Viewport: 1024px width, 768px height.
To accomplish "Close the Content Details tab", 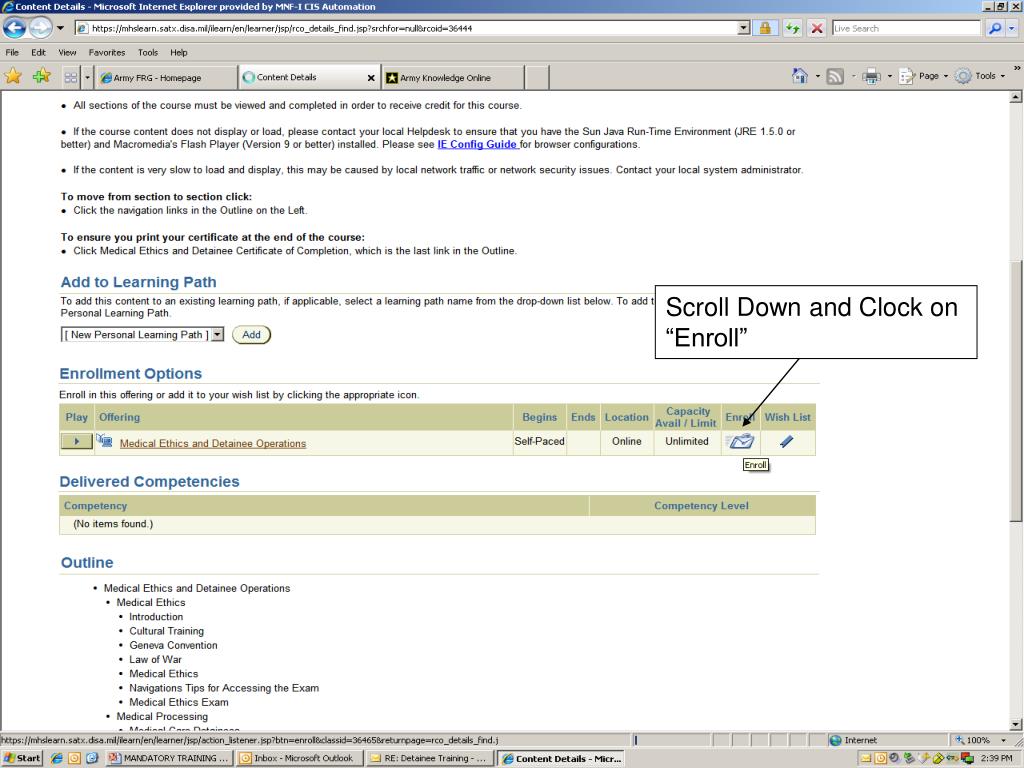I will click(371, 78).
